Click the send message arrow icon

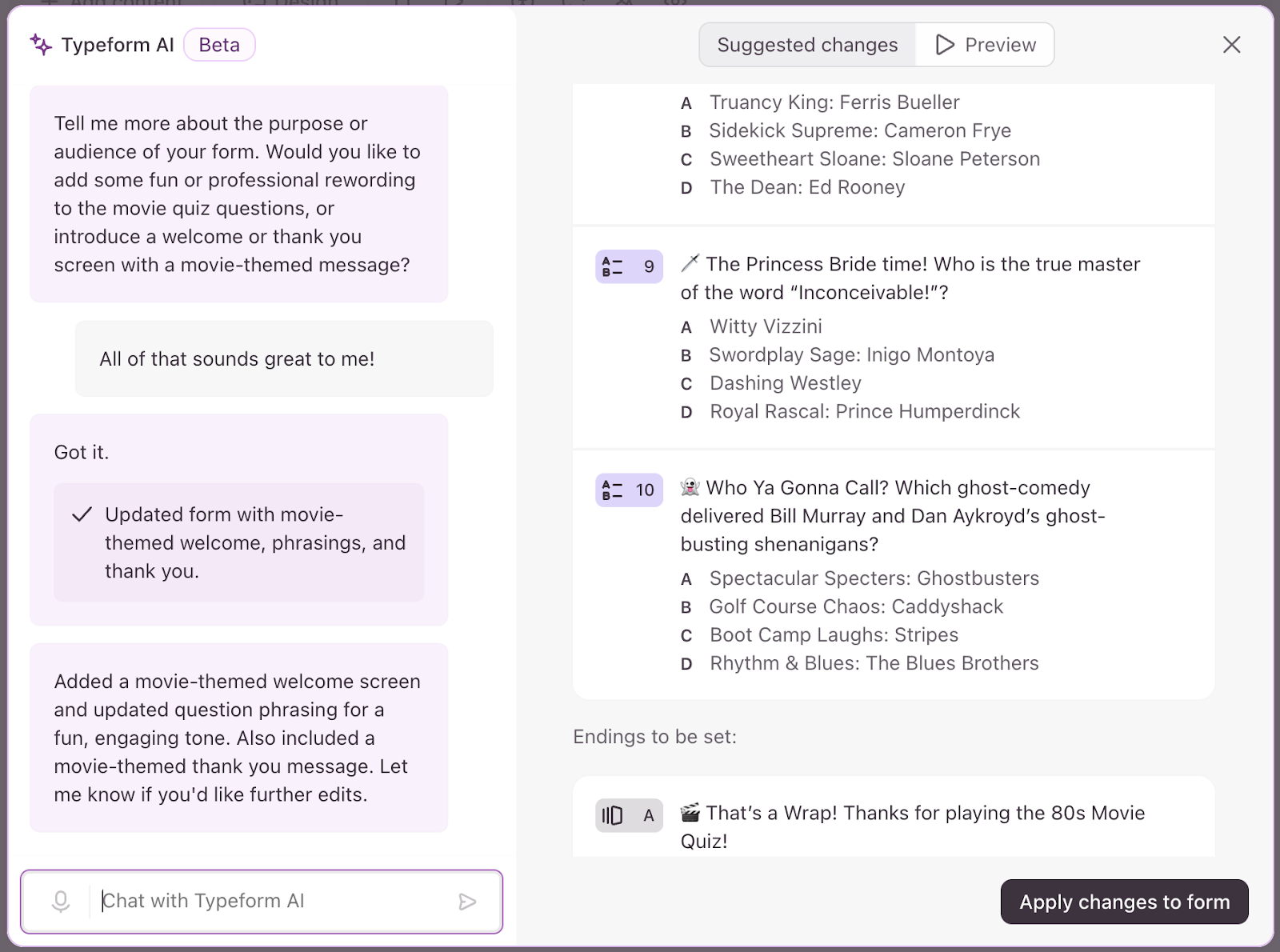pyautogui.click(x=467, y=902)
